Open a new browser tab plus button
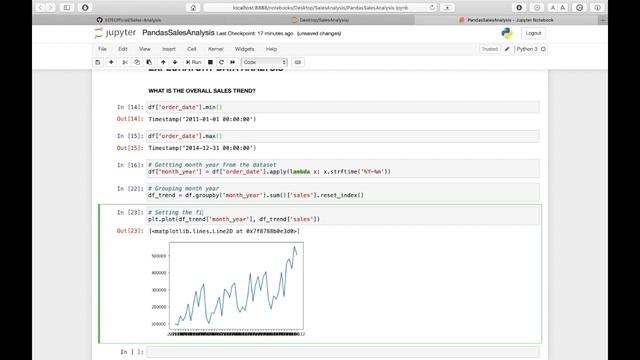Screen dimensions: 640x360 [x=603, y=20]
